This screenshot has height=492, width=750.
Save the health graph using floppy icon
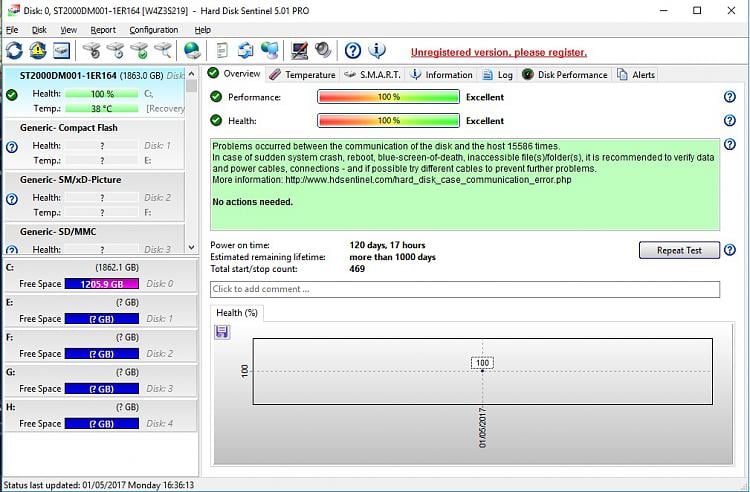click(x=222, y=332)
